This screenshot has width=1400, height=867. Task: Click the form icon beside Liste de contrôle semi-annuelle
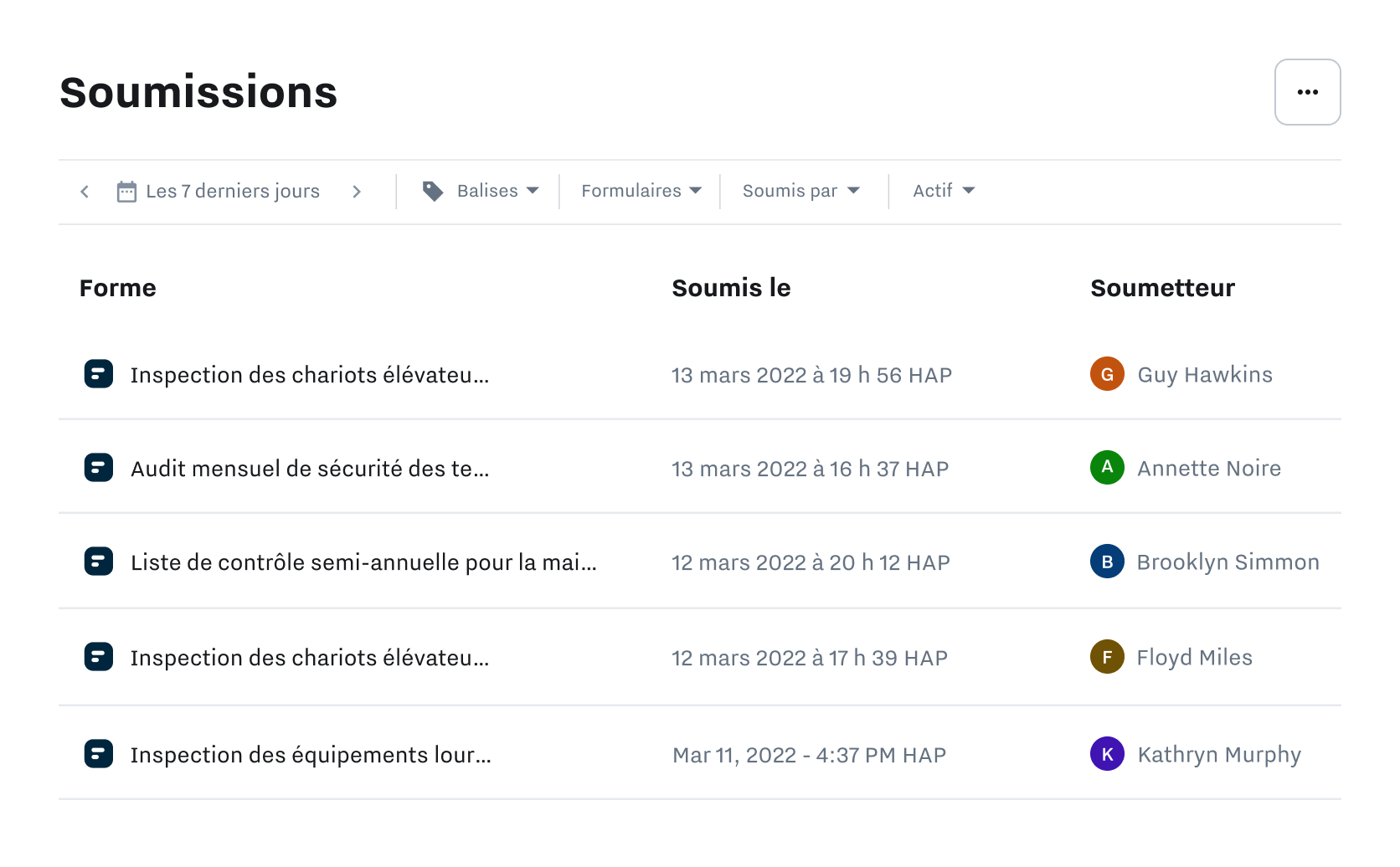click(99, 562)
